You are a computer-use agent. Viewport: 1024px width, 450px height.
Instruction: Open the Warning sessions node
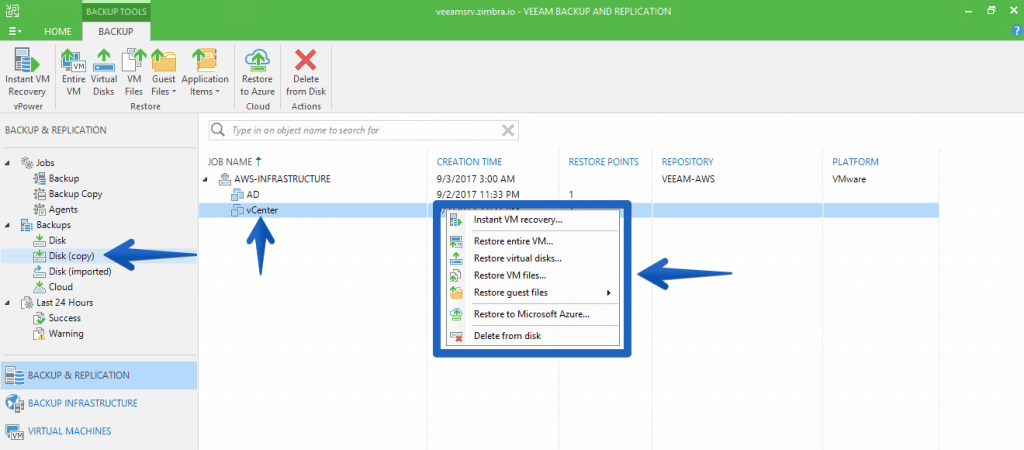(x=58, y=334)
